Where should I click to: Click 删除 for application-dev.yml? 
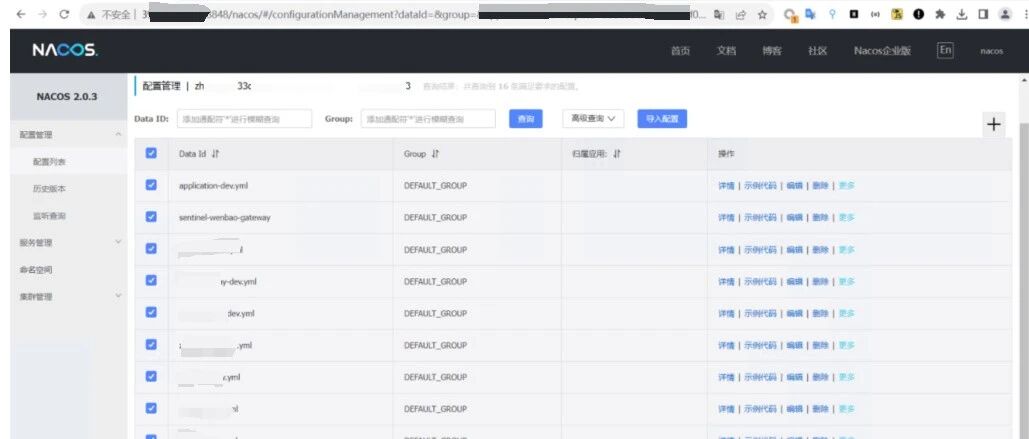pos(820,186)
